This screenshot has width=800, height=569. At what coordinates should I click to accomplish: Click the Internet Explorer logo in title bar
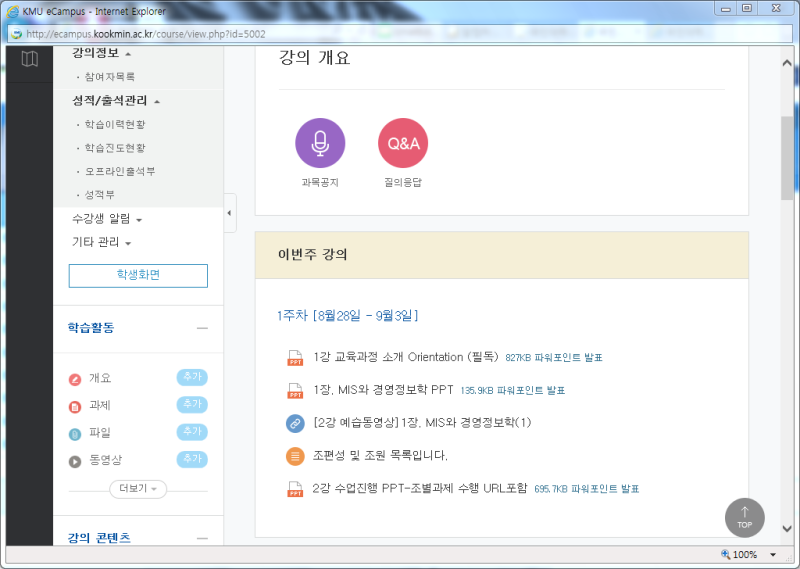tap(13, 11)
